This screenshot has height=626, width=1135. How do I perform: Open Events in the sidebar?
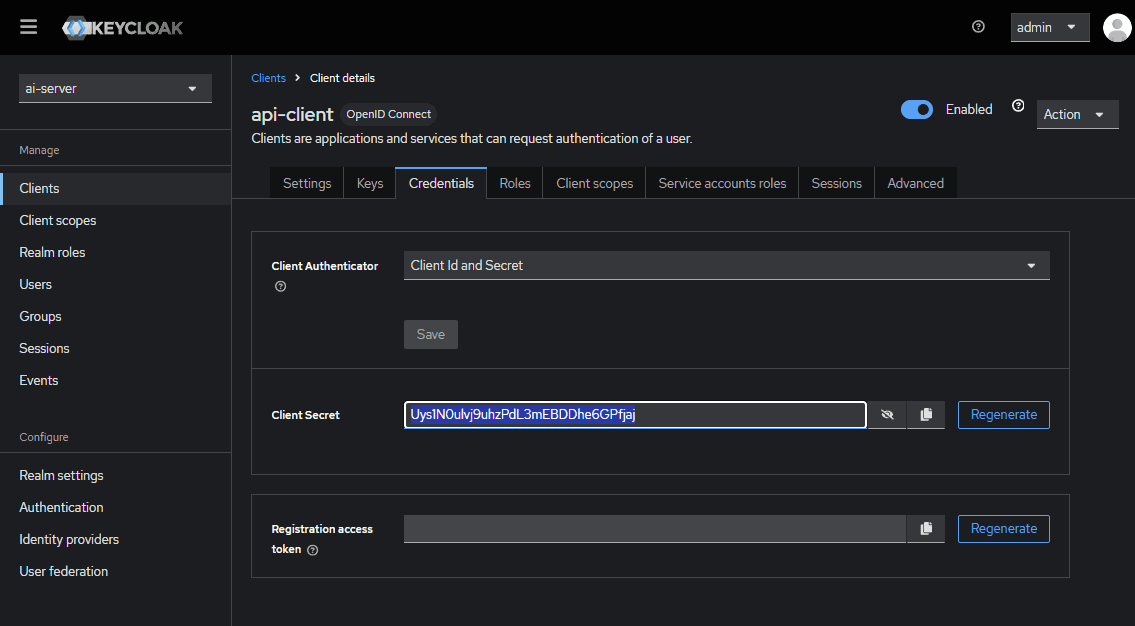(x=116, y=380)
